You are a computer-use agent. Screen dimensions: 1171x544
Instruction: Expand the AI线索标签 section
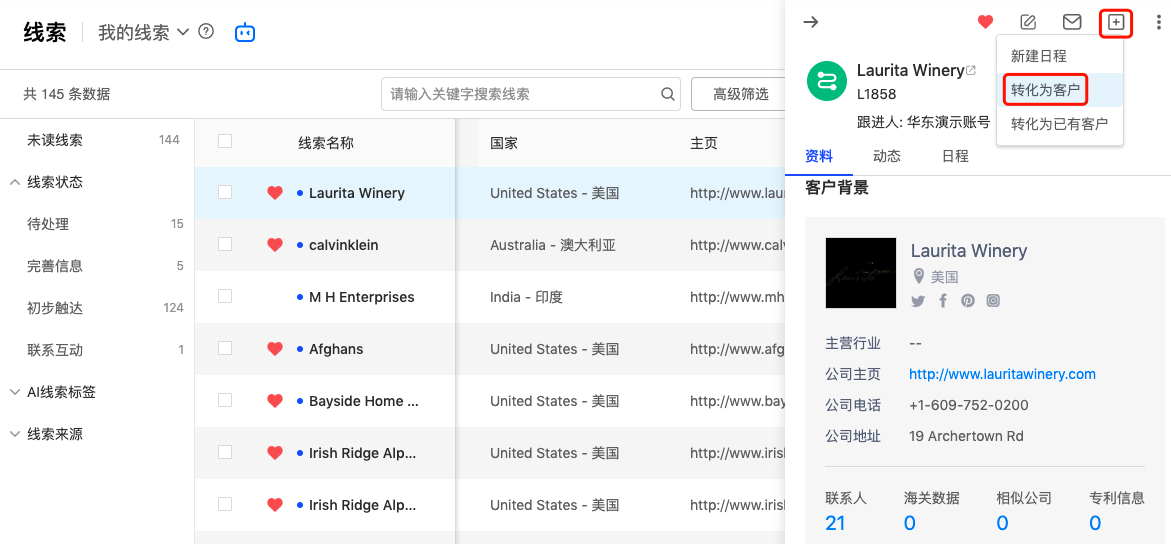[15, 392]
